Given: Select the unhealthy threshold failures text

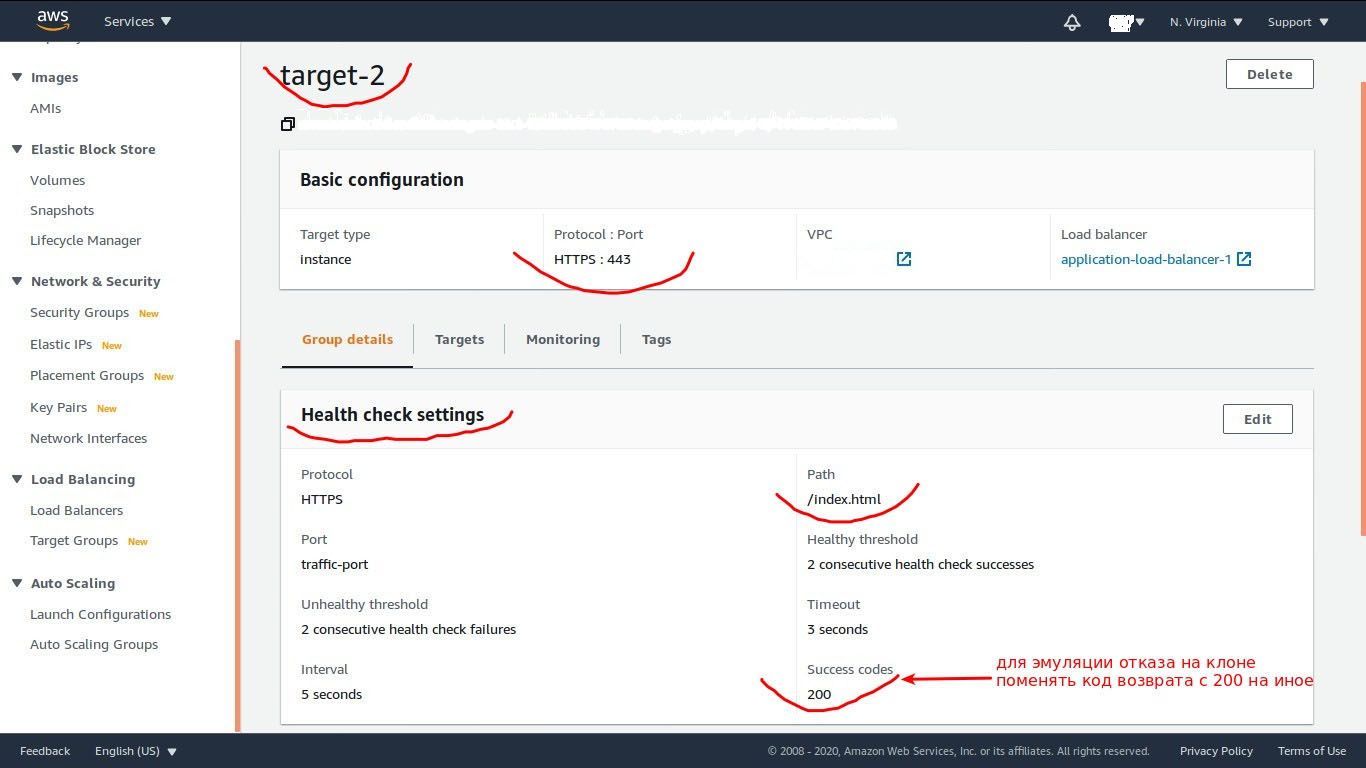Looking at the screenshot, I should (409, 629).
